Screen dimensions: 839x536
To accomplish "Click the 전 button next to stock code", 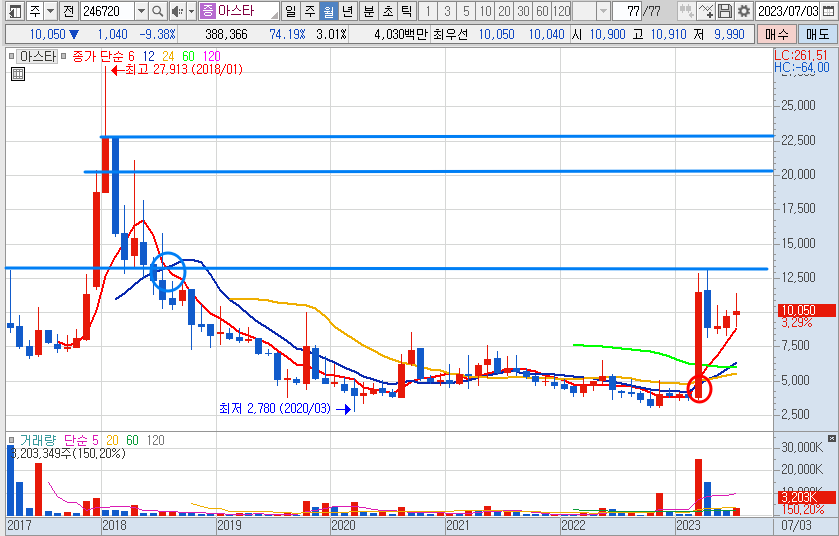I will [x=68, y=11].
